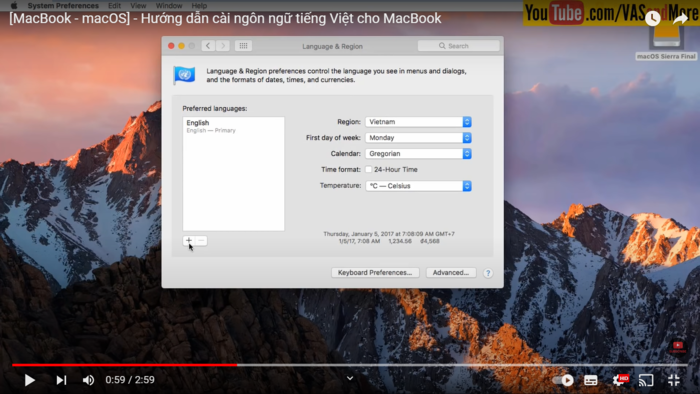Open the Apple menu

coord(14,5)
